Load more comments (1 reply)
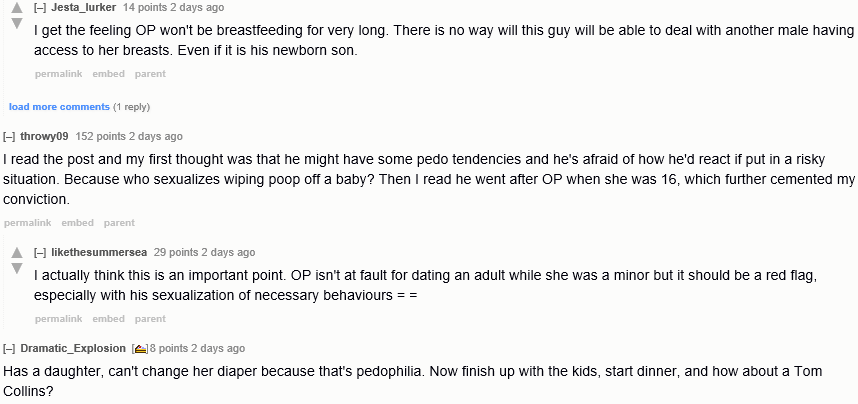858x404 pixels. click(x=59, y=106)
